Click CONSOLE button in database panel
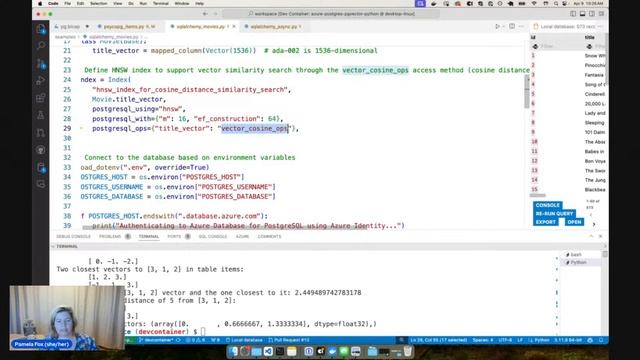This screenshot has width=640, height=360. coord(547,205)
